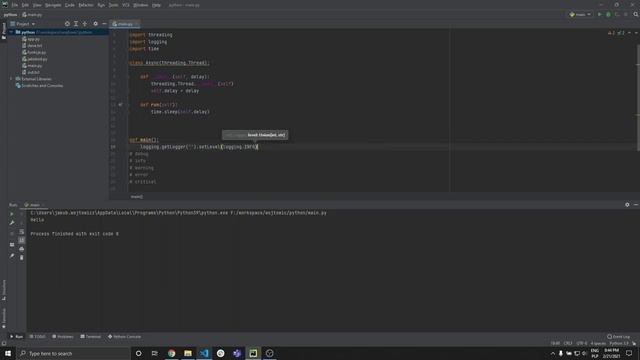This screenshot has height=360, width=640.
Task: Toggle Scroll to End in Run panel
Action: [x=22, y=240]
